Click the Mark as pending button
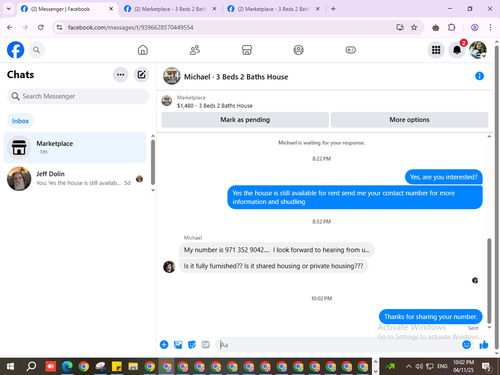This screenshot has width=500, height=375. pos(245,120)
